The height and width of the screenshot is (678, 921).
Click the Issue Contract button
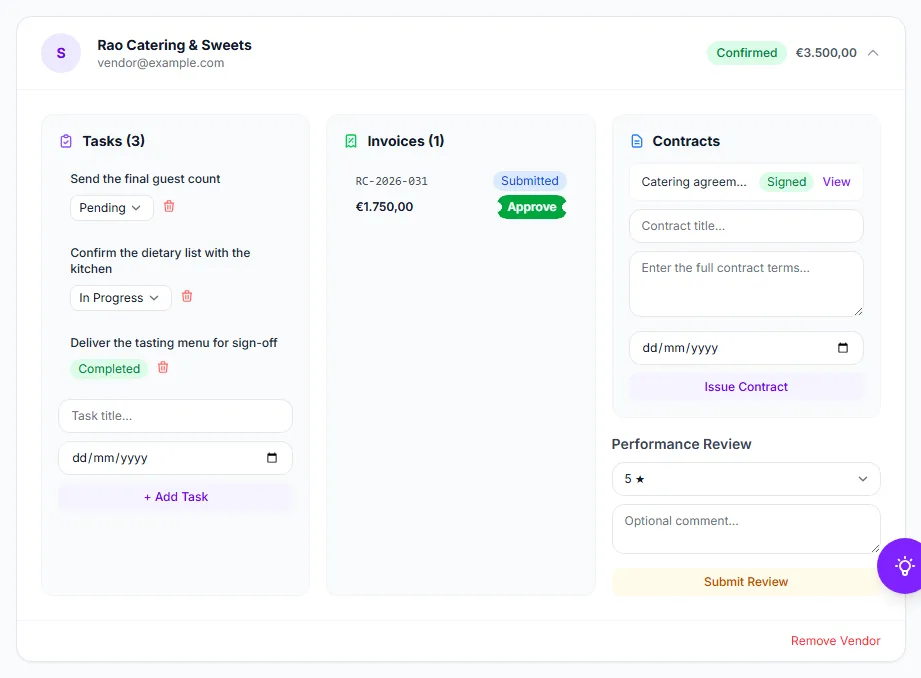point(746,387)
